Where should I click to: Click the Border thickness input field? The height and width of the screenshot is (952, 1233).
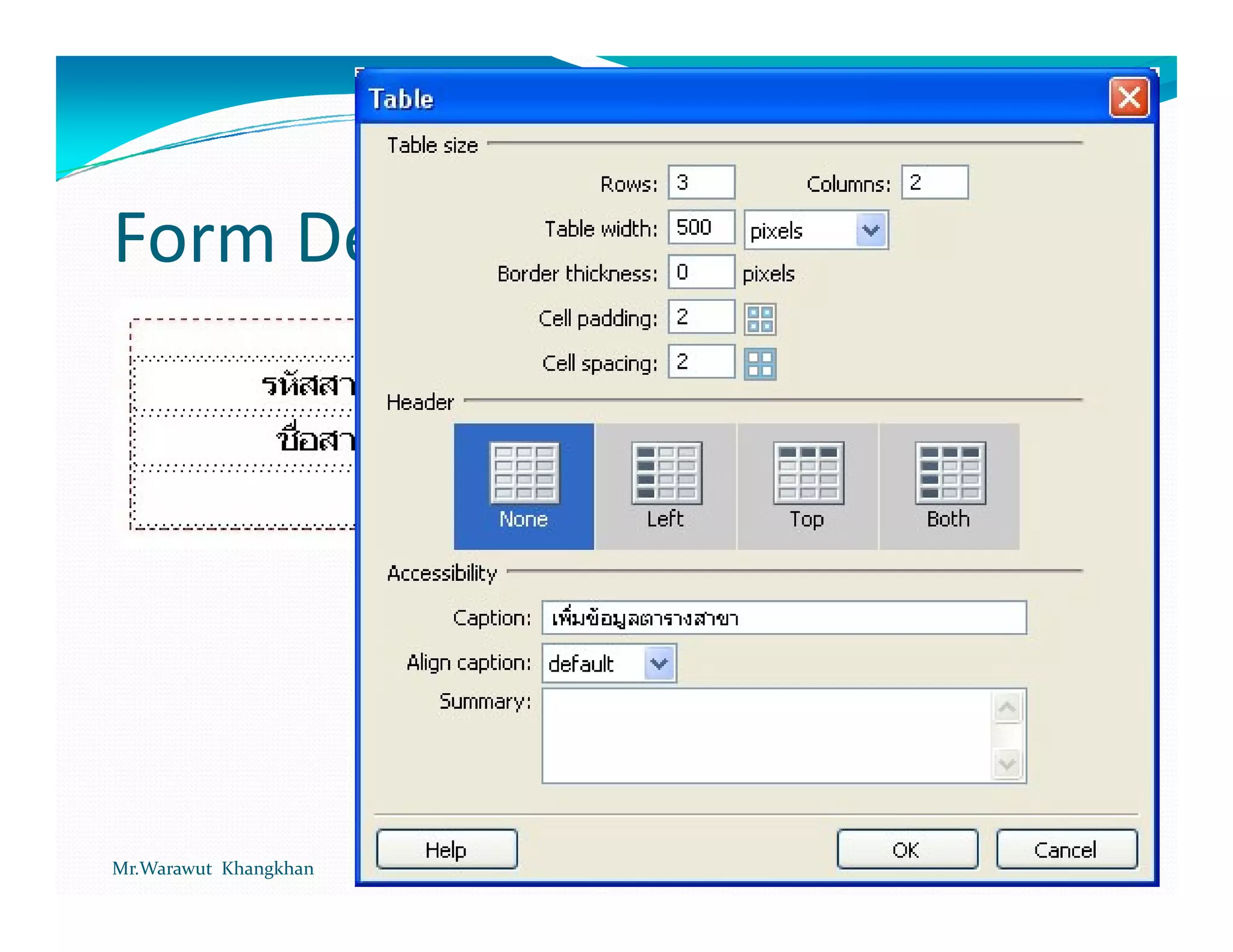pos(701,272)
